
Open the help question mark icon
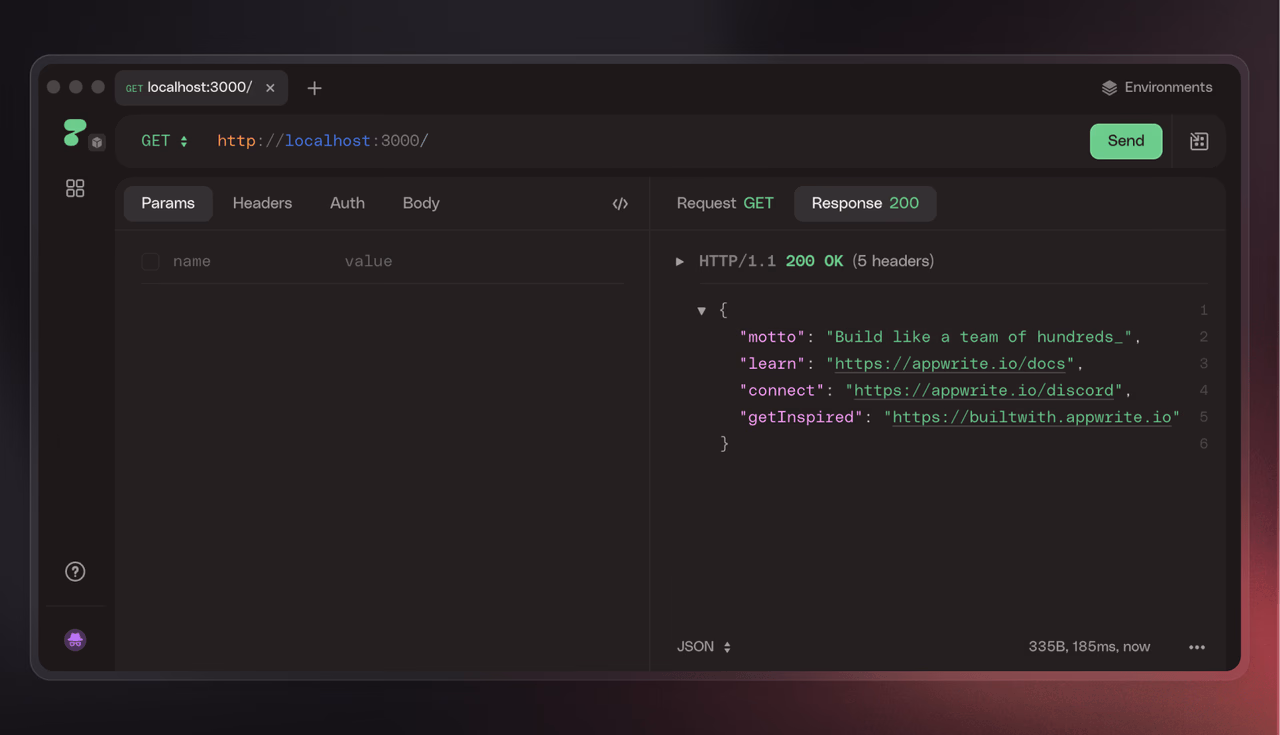coord(75,571)
